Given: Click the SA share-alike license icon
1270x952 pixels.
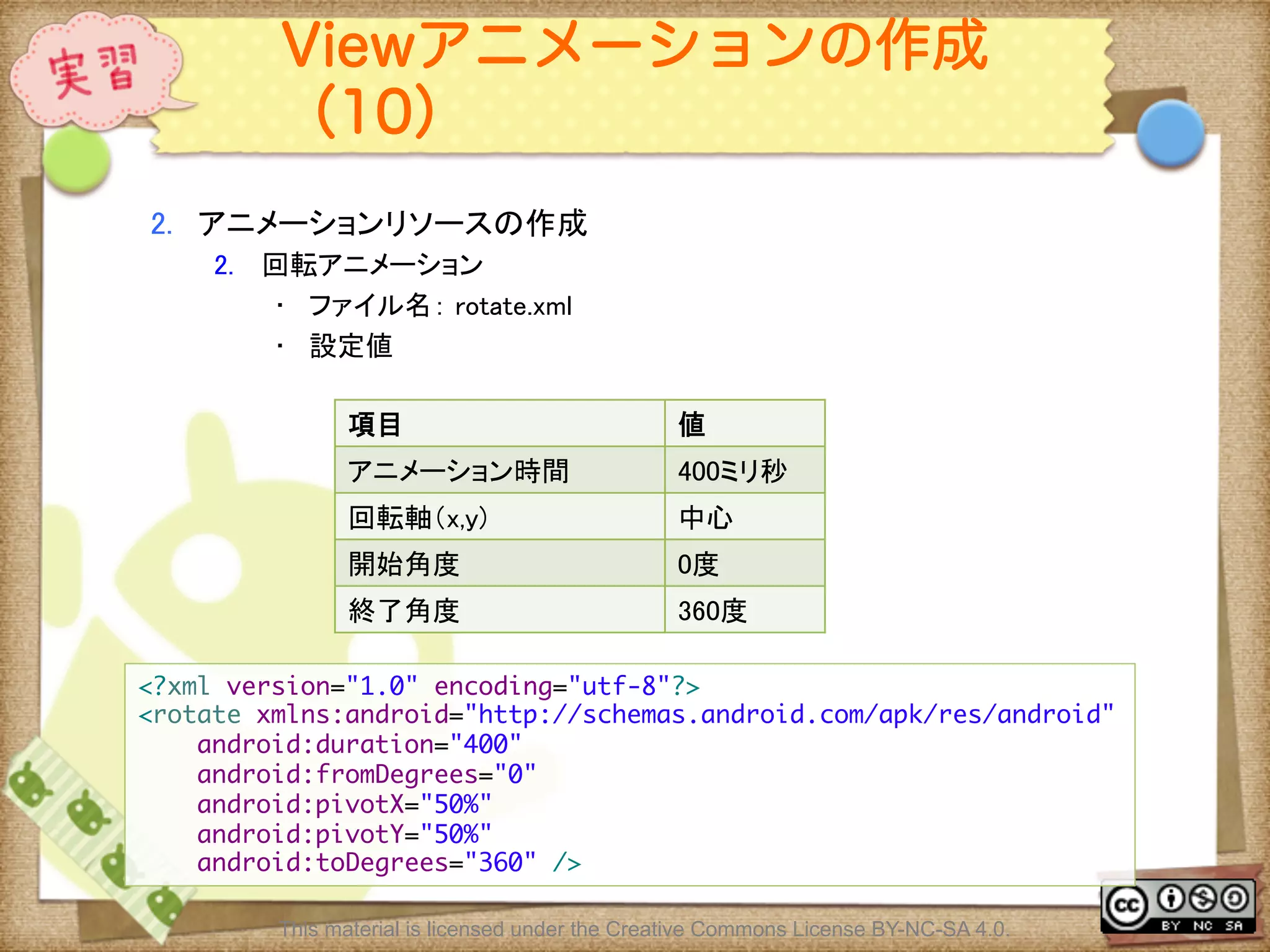Looking at the screenshot, I should 1235,899.
